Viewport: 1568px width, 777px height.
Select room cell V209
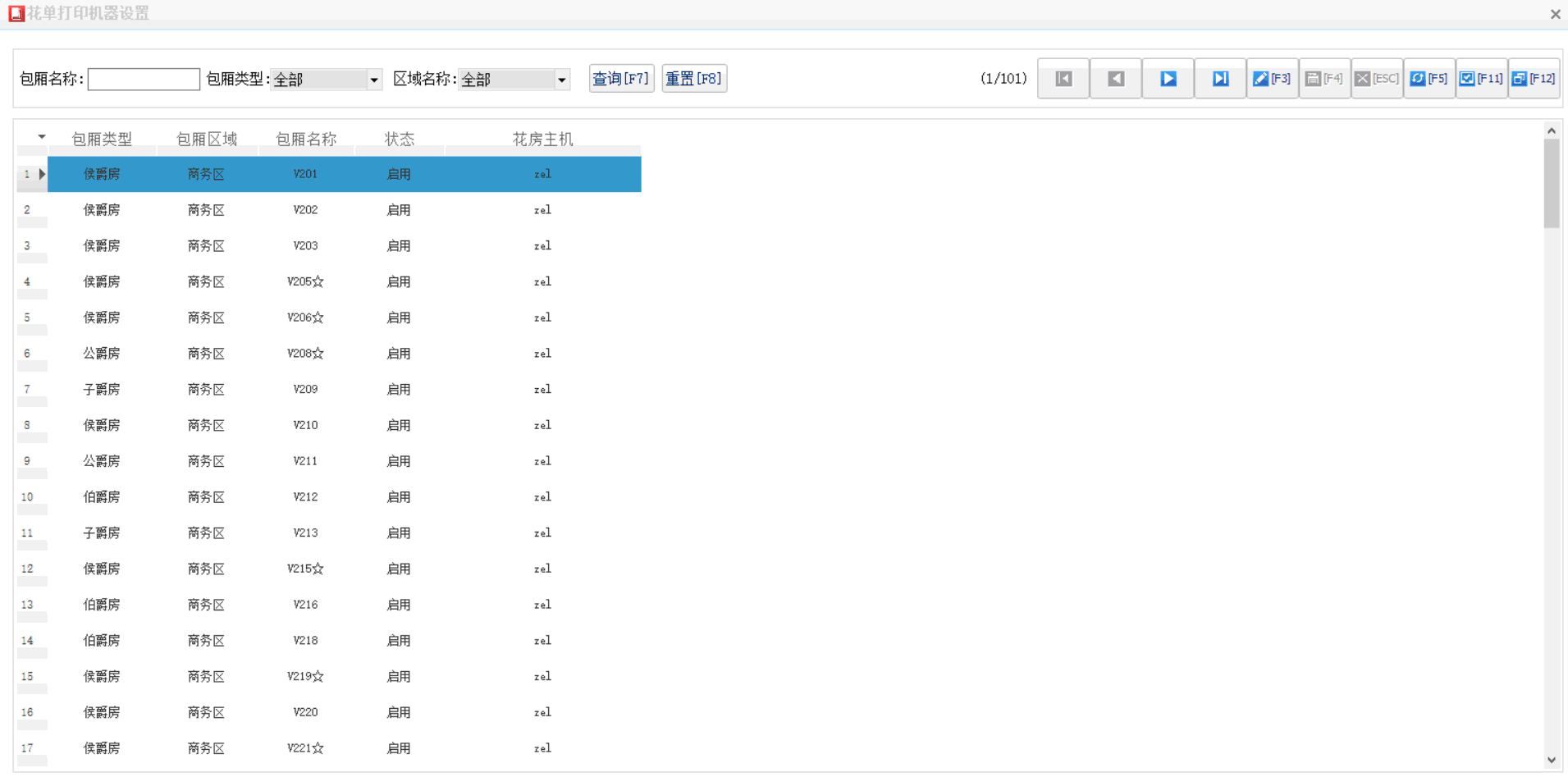(305, 390)
